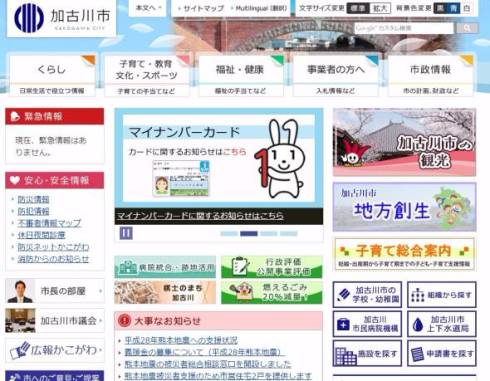Open 熊本地震の被災者総合相談窓口 link
The image size is (490, 381).
(x=208, y=364)
